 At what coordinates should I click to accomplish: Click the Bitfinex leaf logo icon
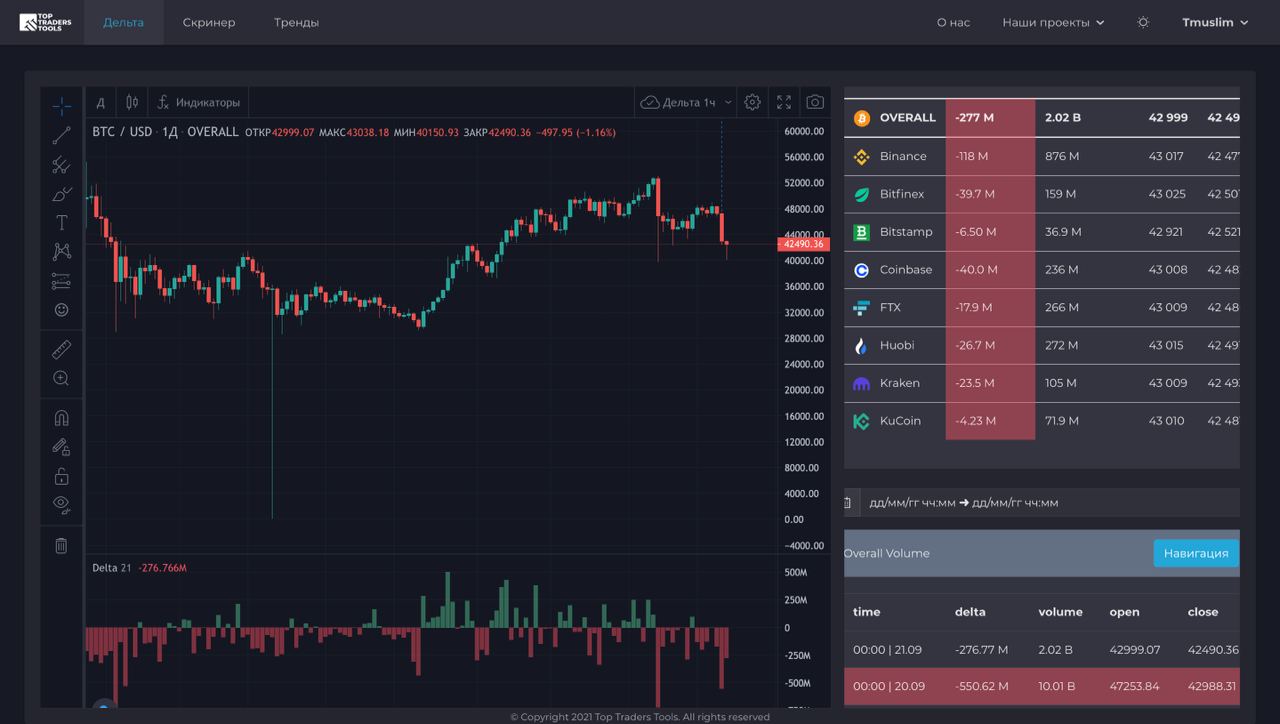[x=861, y=194]
